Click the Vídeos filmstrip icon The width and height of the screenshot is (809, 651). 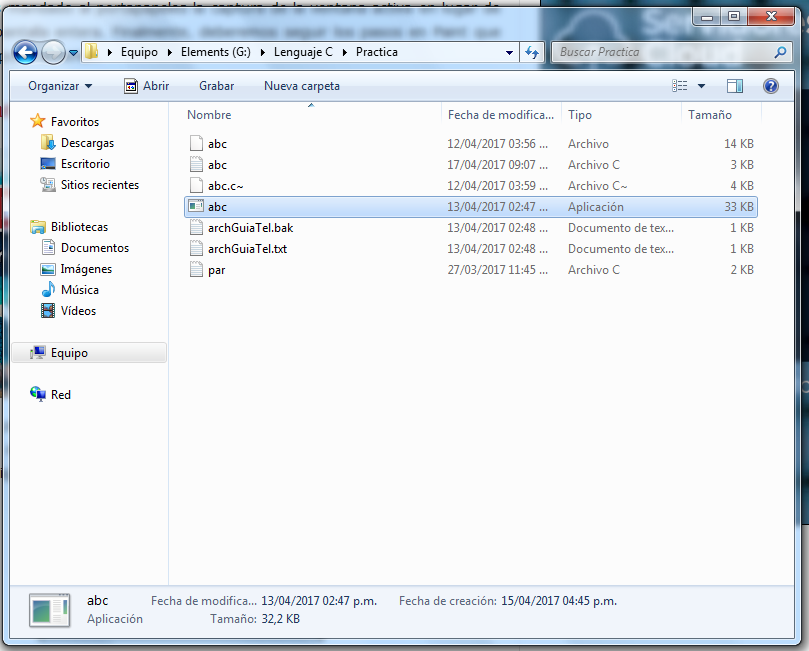[48, 311]
